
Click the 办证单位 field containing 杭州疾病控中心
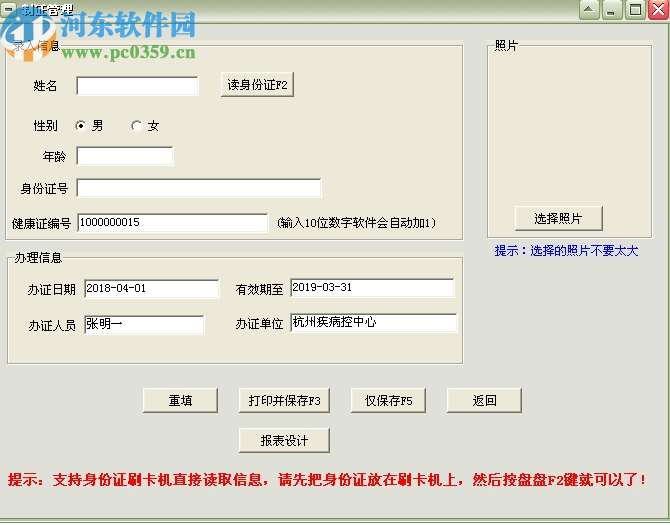tap(373, 323)
